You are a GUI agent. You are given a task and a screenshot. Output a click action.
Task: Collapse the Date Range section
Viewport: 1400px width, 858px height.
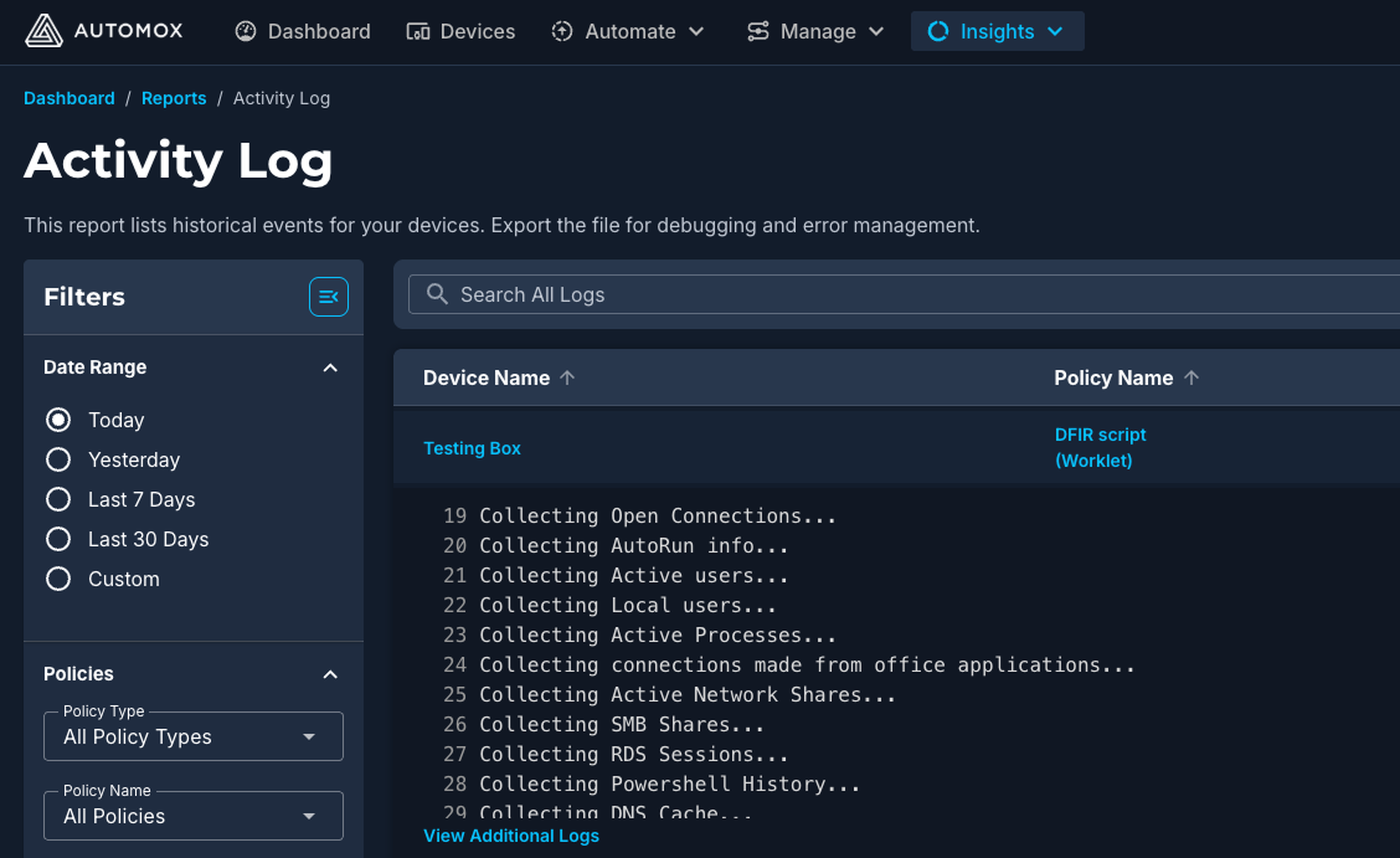330,368
